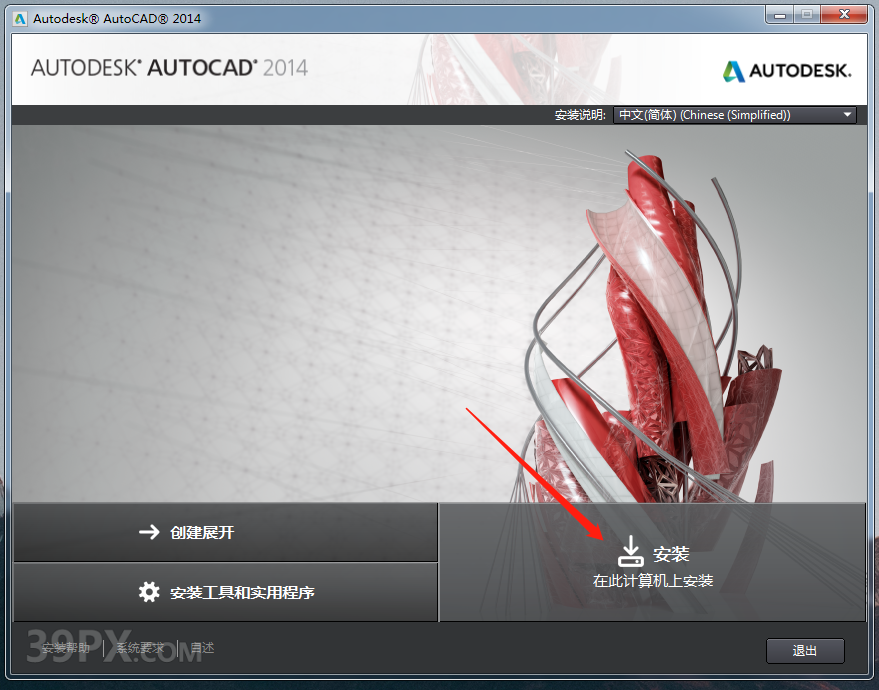Open the 自述 readme link
This screenshot has height=690, width=879.
203,648
